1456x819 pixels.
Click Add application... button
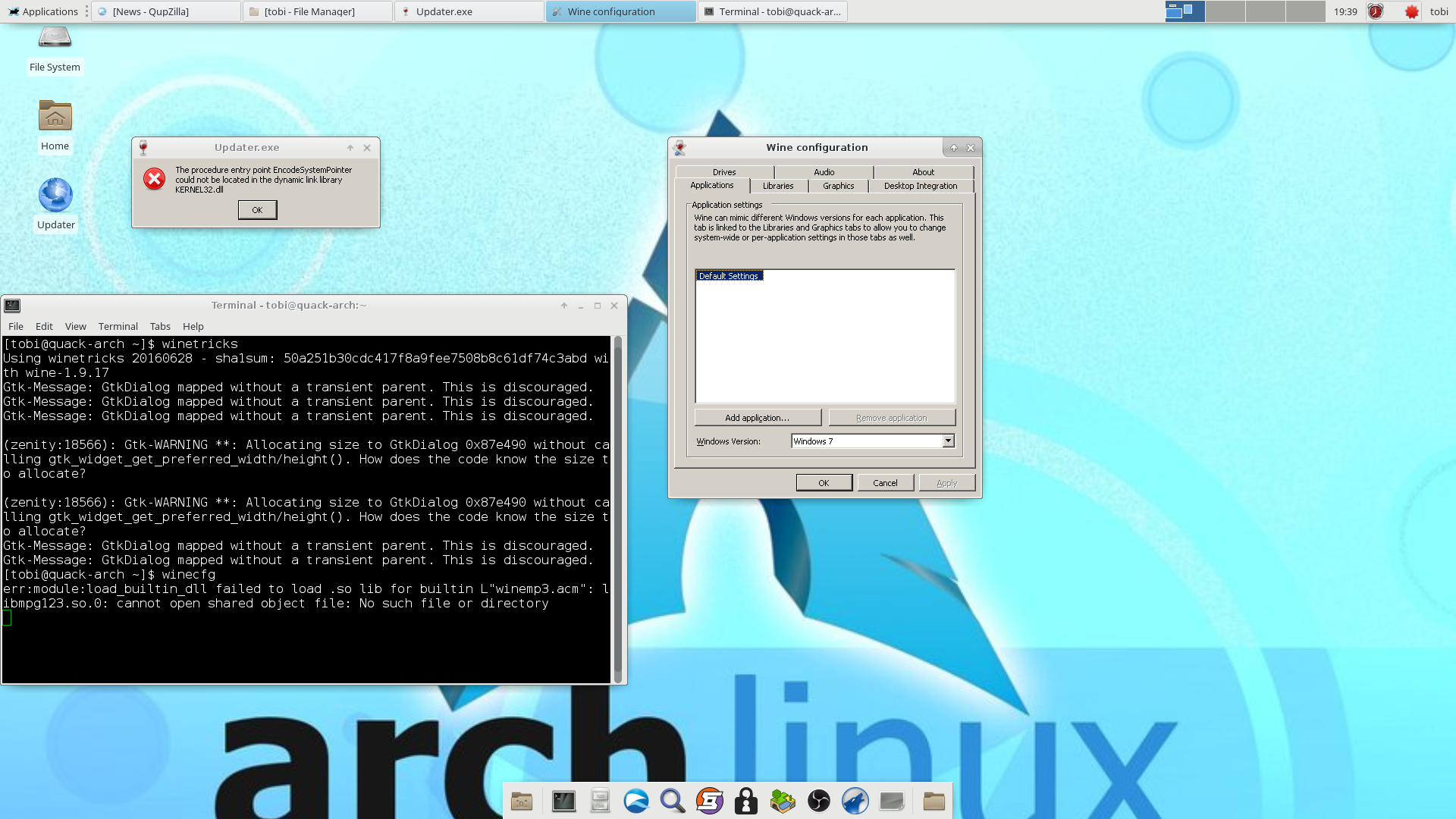[758, 418]
